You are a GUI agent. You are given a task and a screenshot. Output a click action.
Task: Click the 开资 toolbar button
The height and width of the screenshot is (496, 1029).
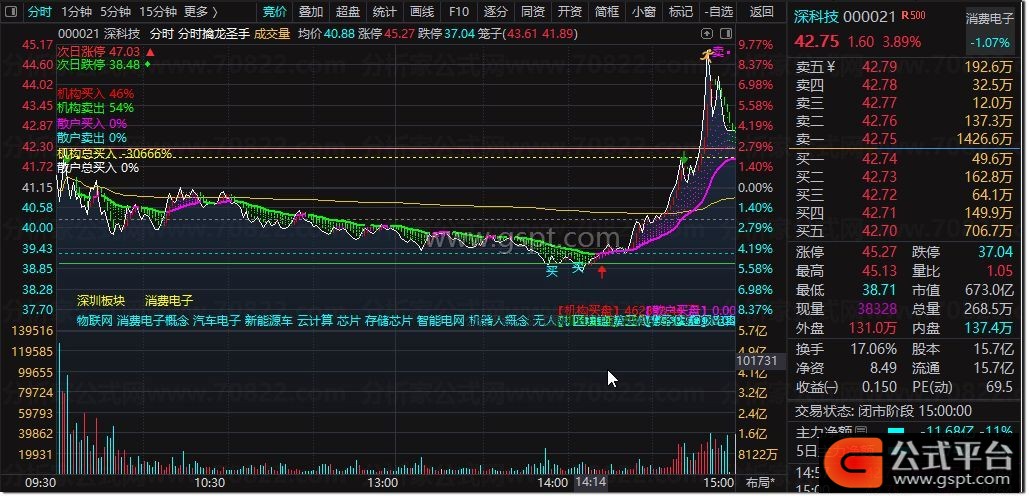tap(570, 12)
